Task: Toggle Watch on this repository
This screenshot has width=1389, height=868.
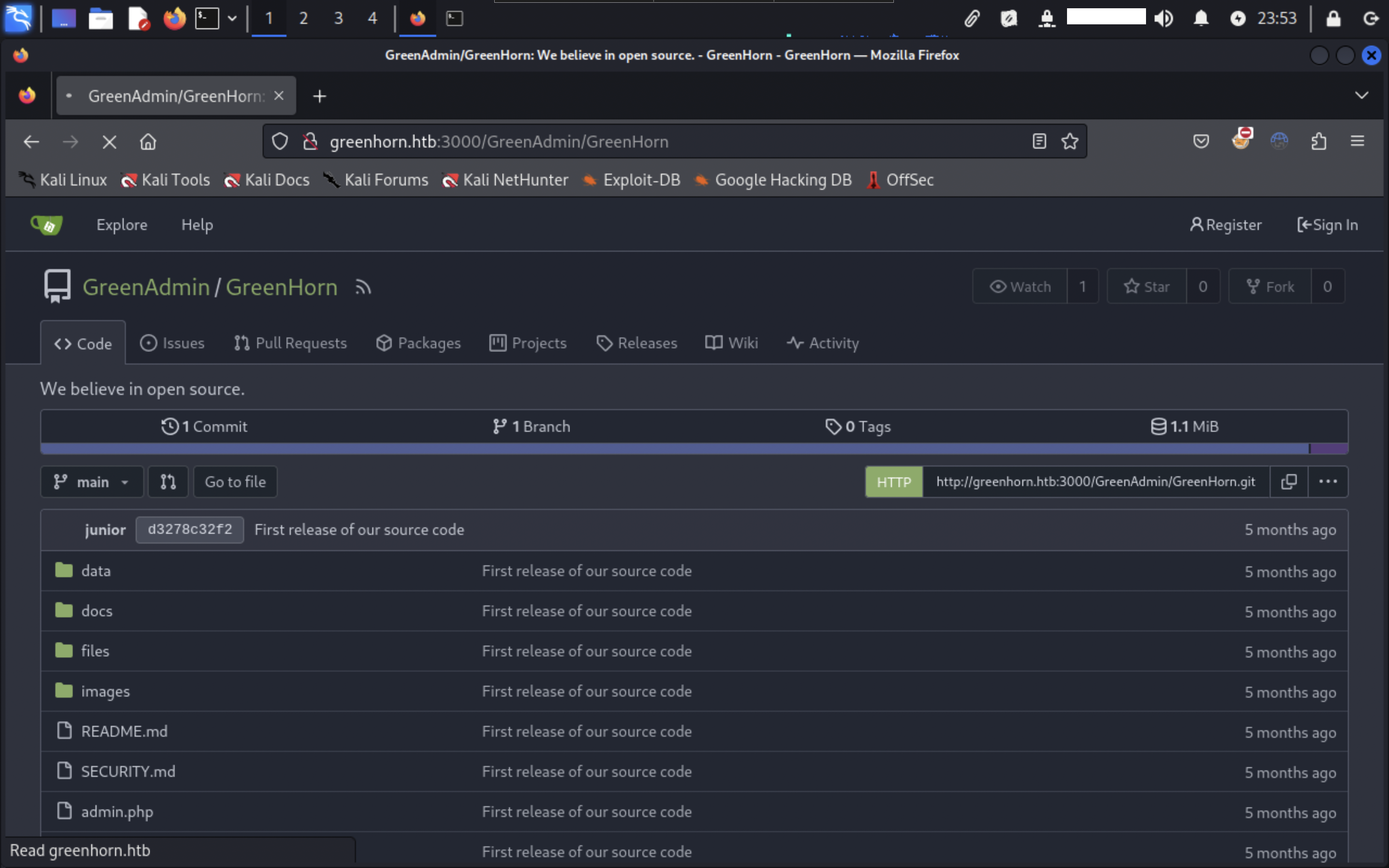Action: [x=1020, y=287]
